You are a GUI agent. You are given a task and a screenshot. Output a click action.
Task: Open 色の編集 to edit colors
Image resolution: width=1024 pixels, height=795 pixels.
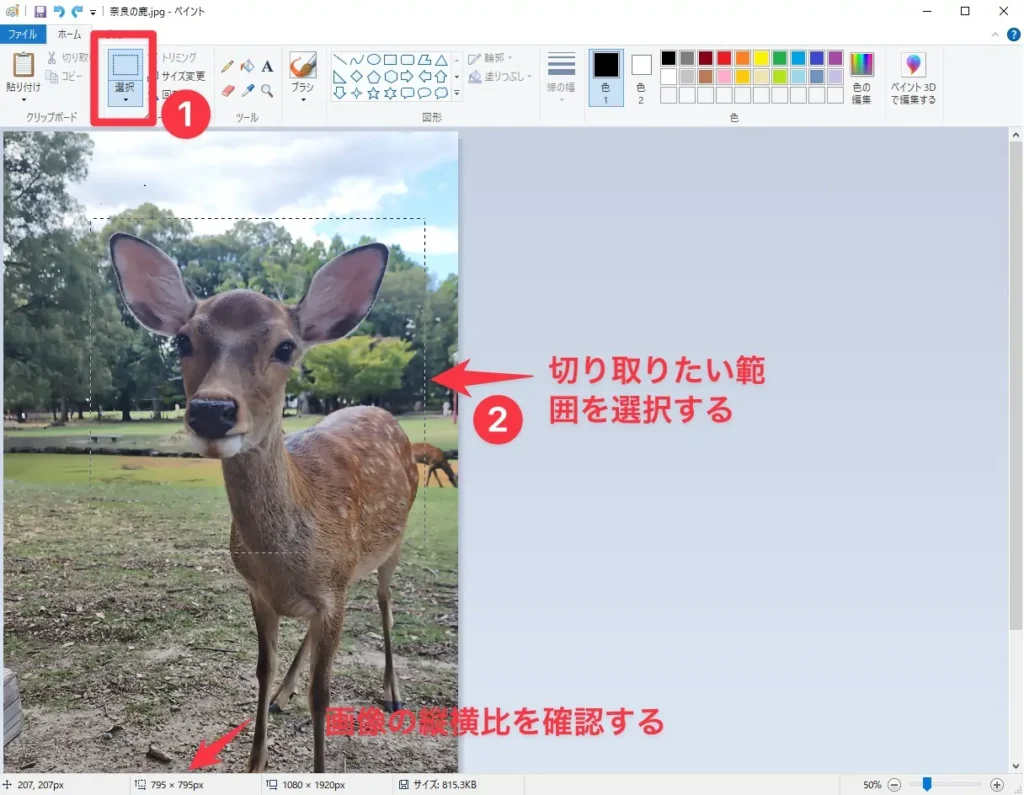(862, 77)
